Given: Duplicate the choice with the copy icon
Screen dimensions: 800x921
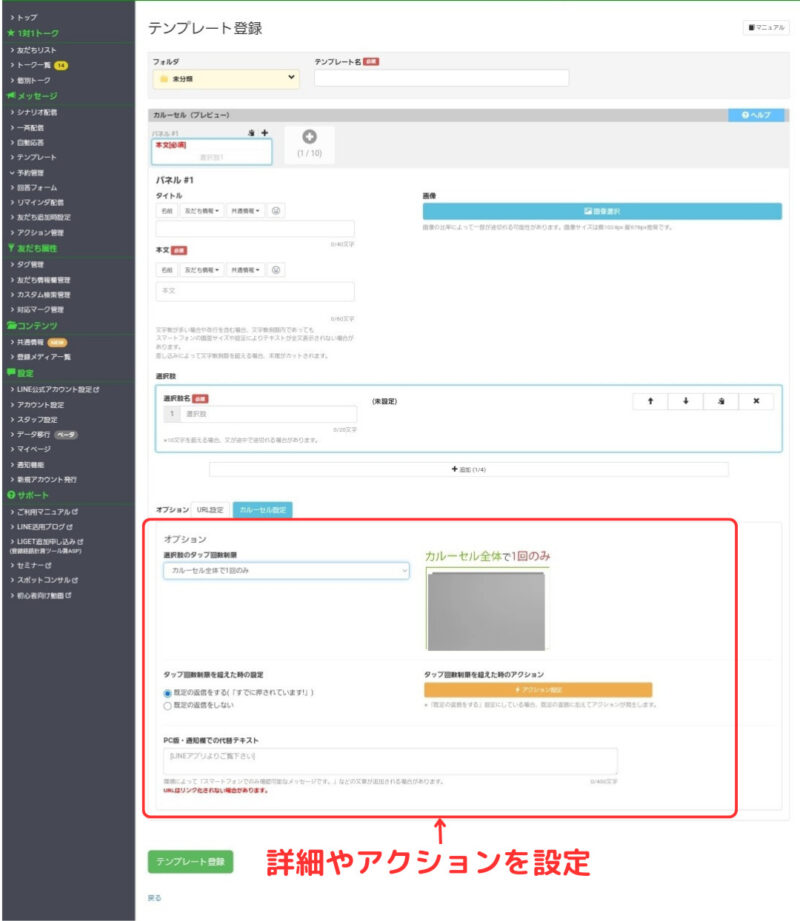Looking at the screenshot, I should pos(721,401).
